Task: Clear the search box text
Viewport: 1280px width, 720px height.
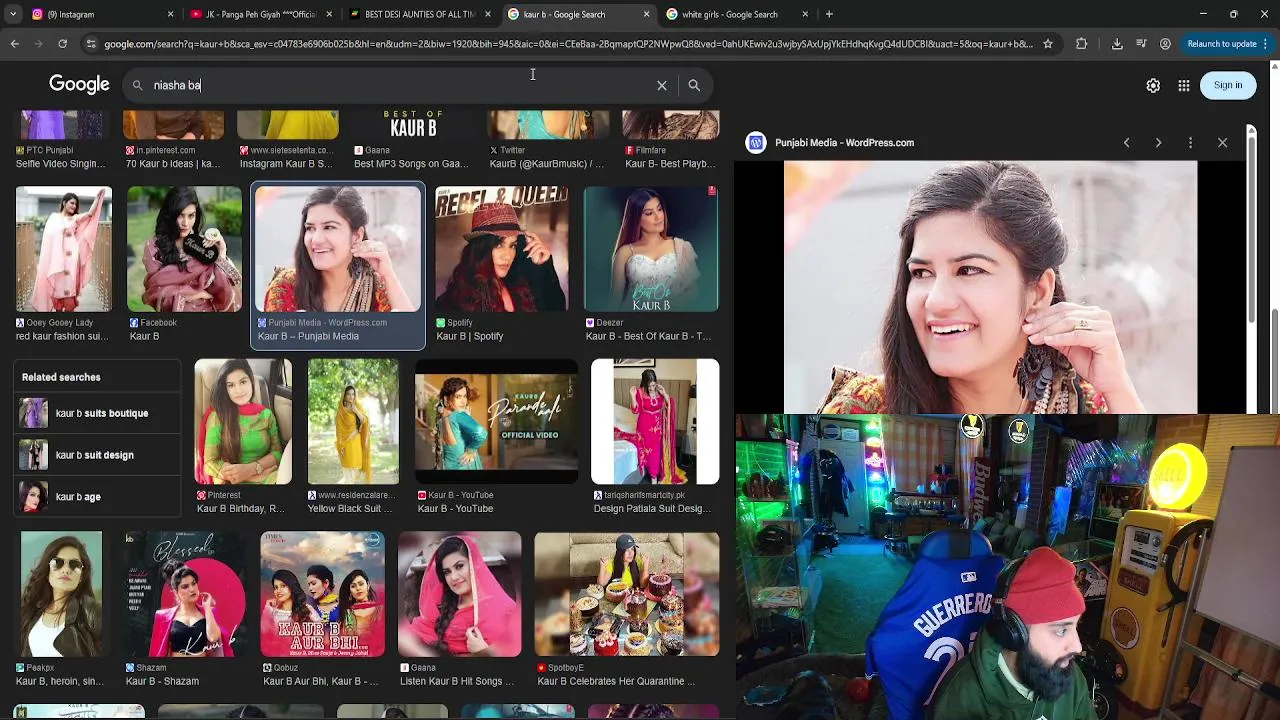Action: [x=661, y=85]
